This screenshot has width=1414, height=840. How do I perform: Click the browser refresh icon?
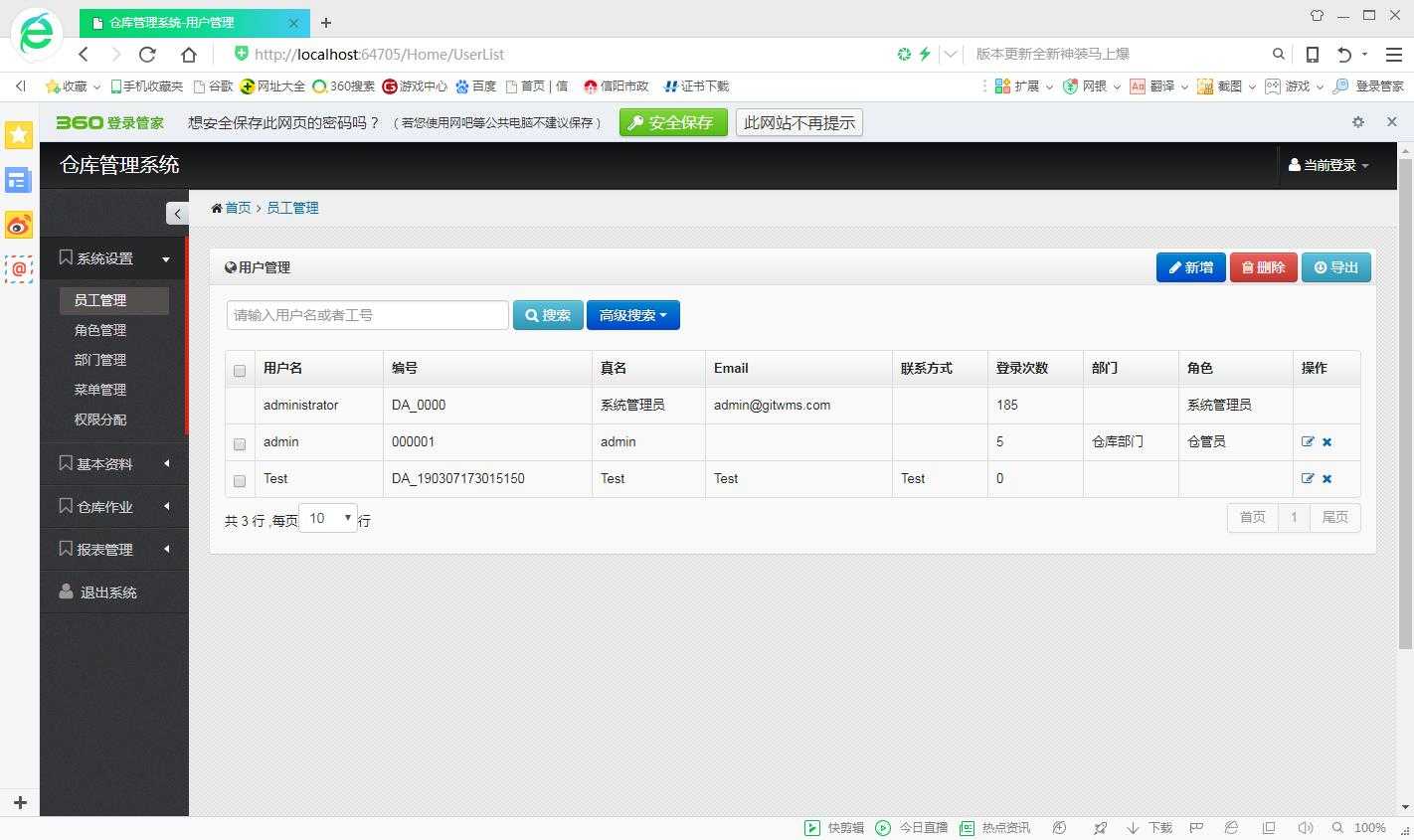tap(148, 54)
